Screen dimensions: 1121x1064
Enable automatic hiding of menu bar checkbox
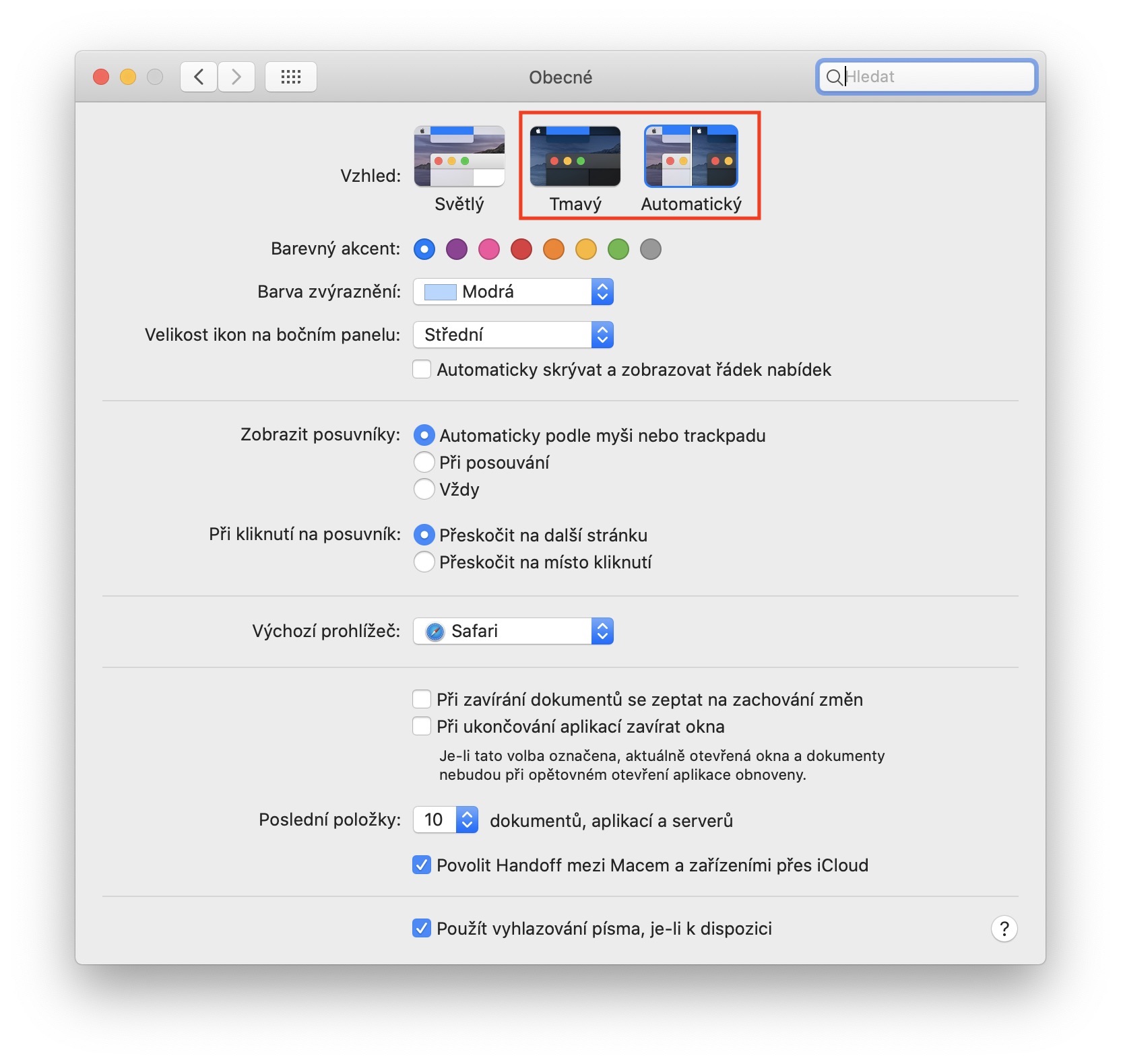click(422, 370)
